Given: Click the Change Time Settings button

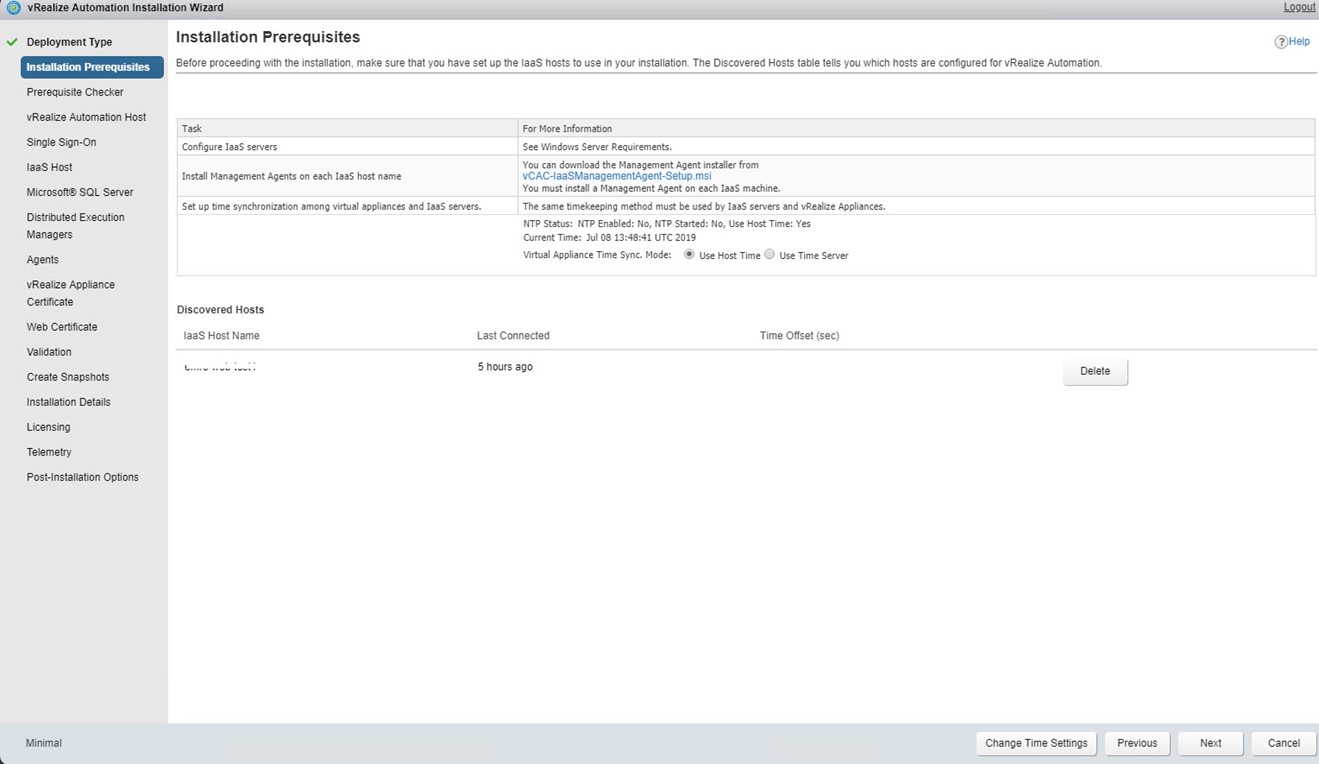Looking at the screenshot, I should point(1036,743).
